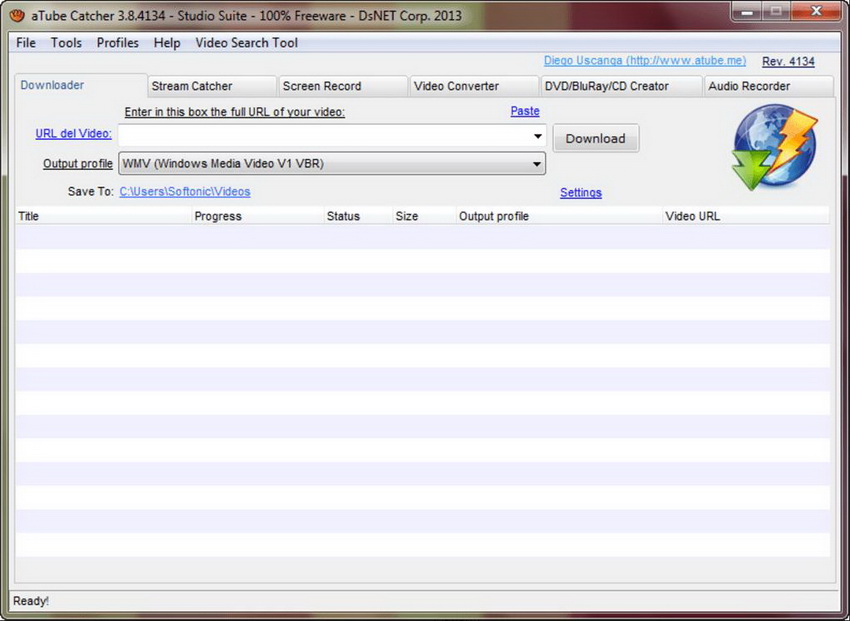Viewport: 850px width, 621px height.
Task: Open the Video Search Tool menu
Action: click(246, 43)
